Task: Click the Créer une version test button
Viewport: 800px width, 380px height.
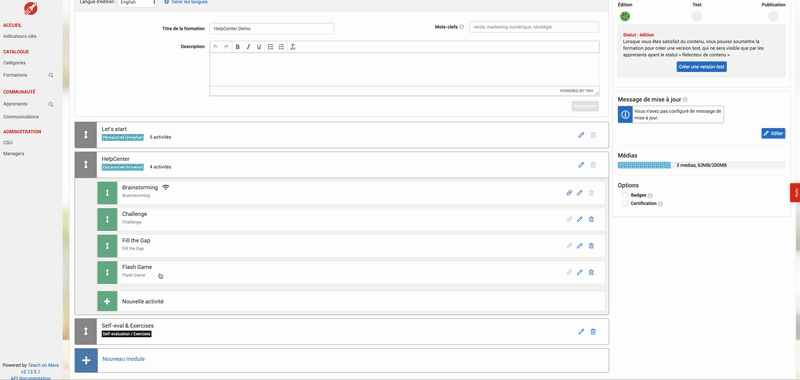Action: (x=702, y=67)
